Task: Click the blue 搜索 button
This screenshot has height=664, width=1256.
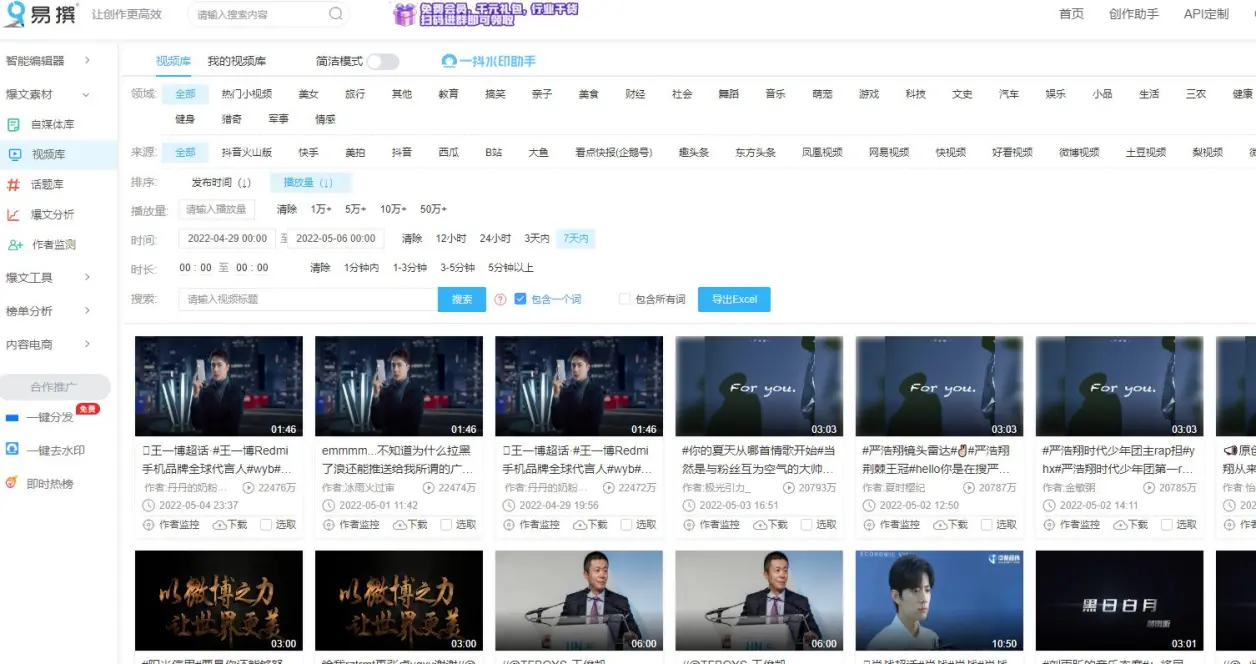Action: pyautogui.click(x=462, y=299)
